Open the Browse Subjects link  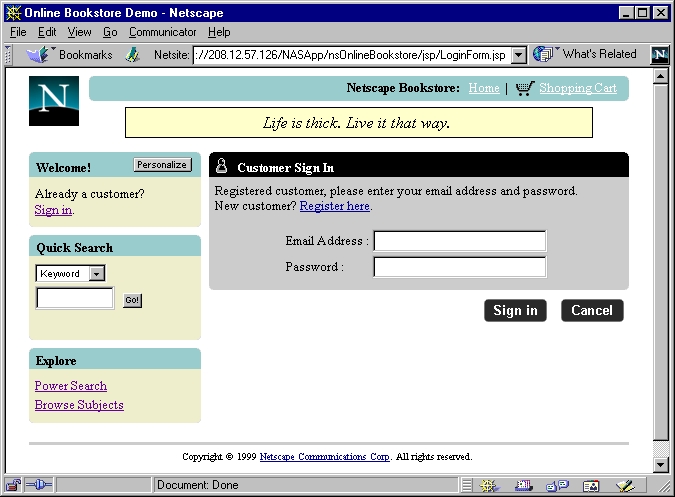tap(79, 405)
